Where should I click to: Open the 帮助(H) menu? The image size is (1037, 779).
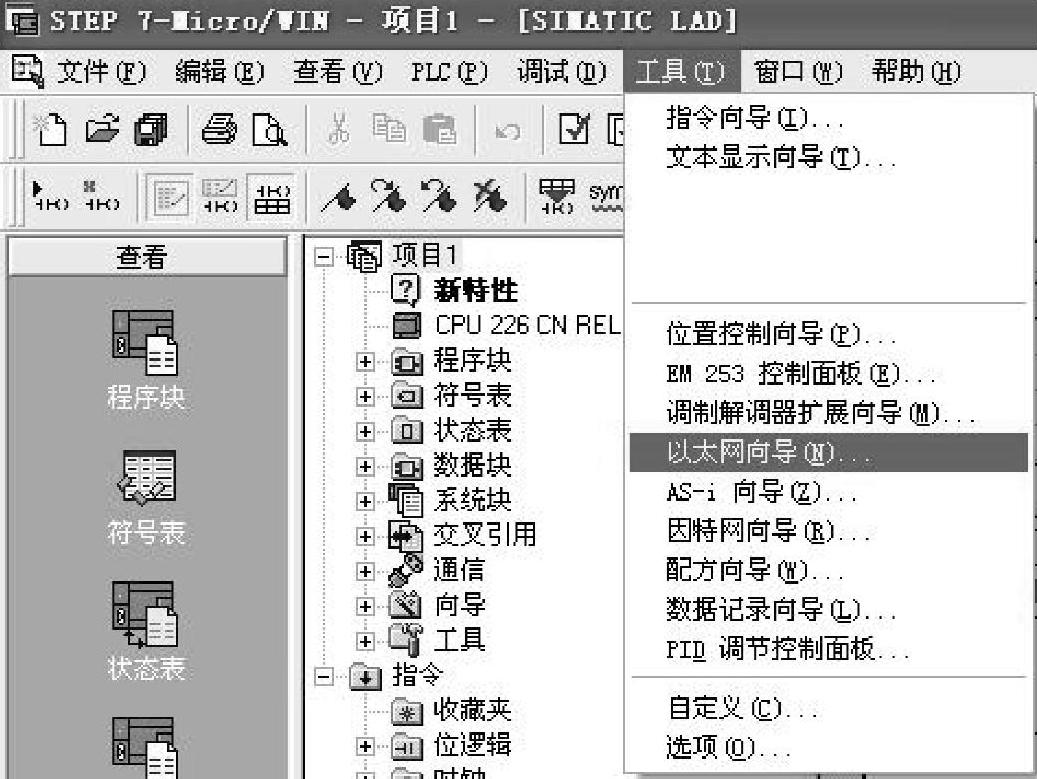pyautogui.click(x=916, y=71)
